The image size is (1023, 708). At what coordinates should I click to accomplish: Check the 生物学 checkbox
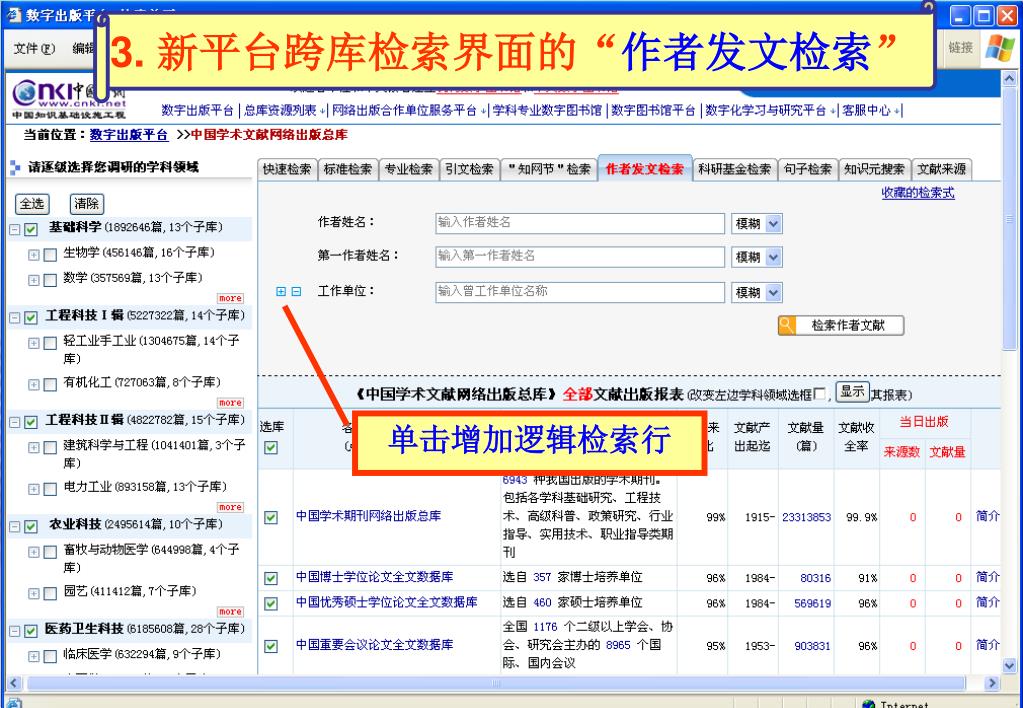tap(50, 255)
